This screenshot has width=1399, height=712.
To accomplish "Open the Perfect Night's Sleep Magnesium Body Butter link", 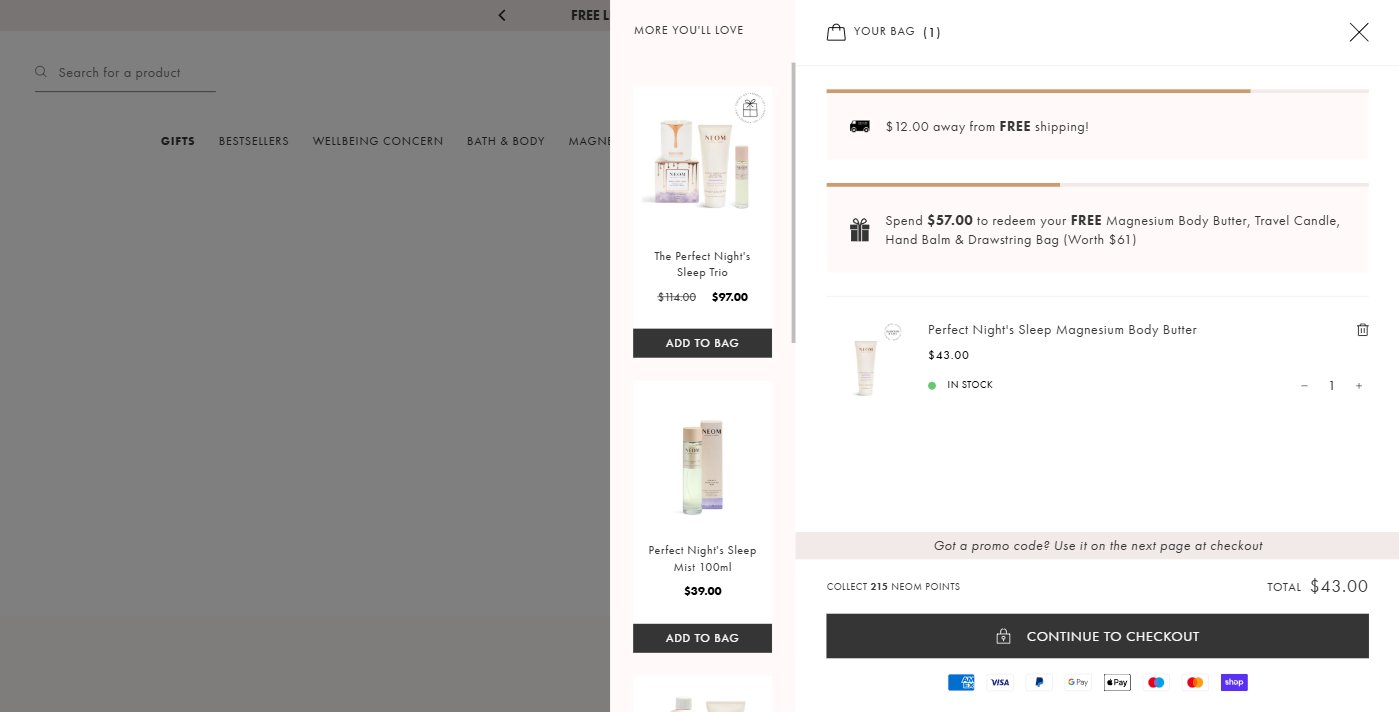I will (x=1062, y=330).
